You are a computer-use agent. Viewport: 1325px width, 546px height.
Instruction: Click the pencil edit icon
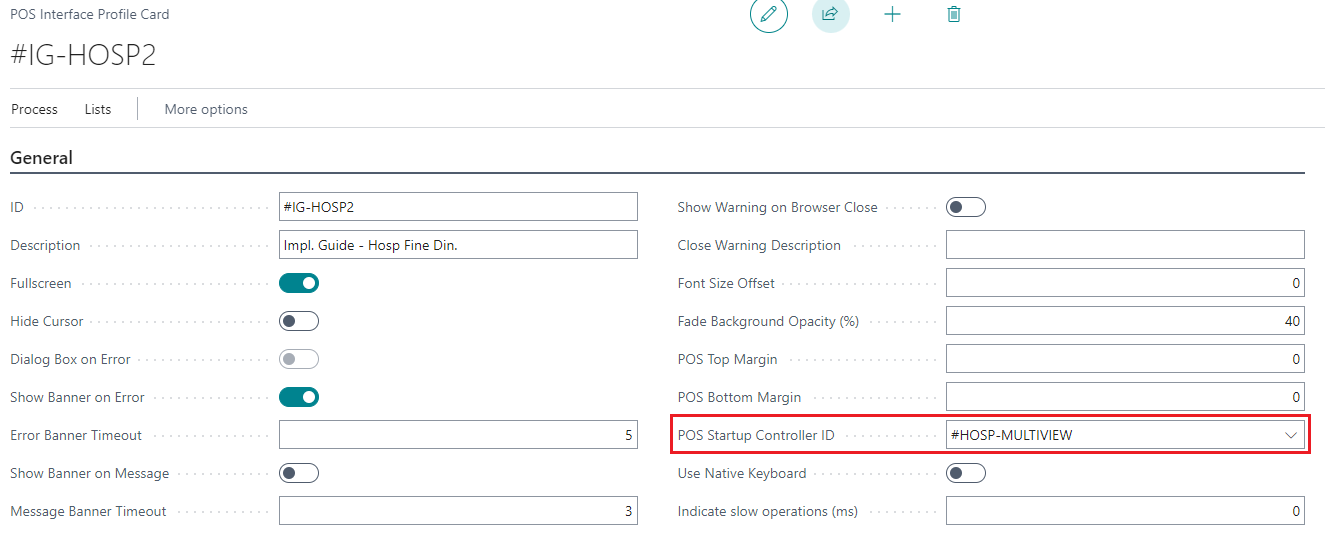pyautogui.click(x=768, y=14)
